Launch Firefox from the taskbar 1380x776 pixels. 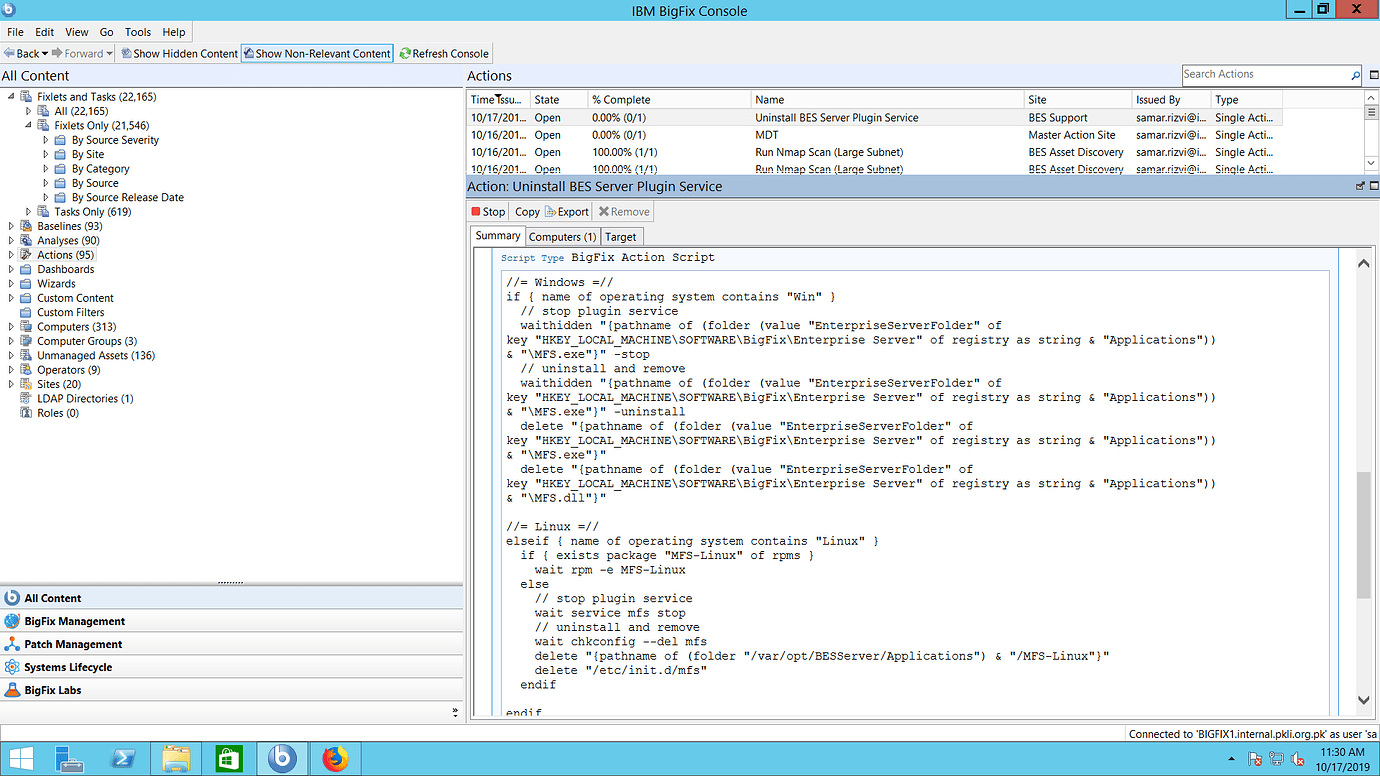coord(335,759)
